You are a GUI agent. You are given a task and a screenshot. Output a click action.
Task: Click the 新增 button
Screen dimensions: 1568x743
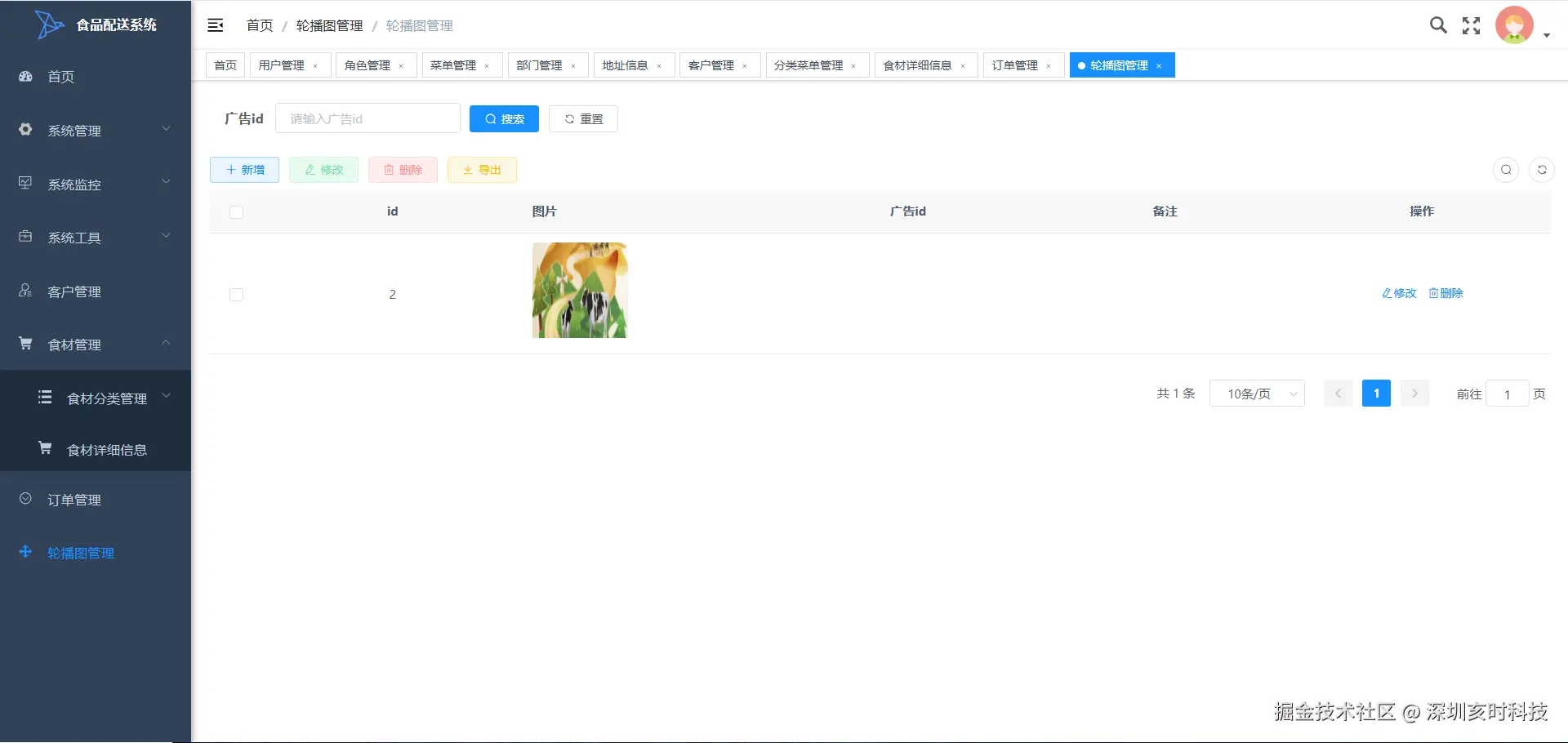[244, 170]
